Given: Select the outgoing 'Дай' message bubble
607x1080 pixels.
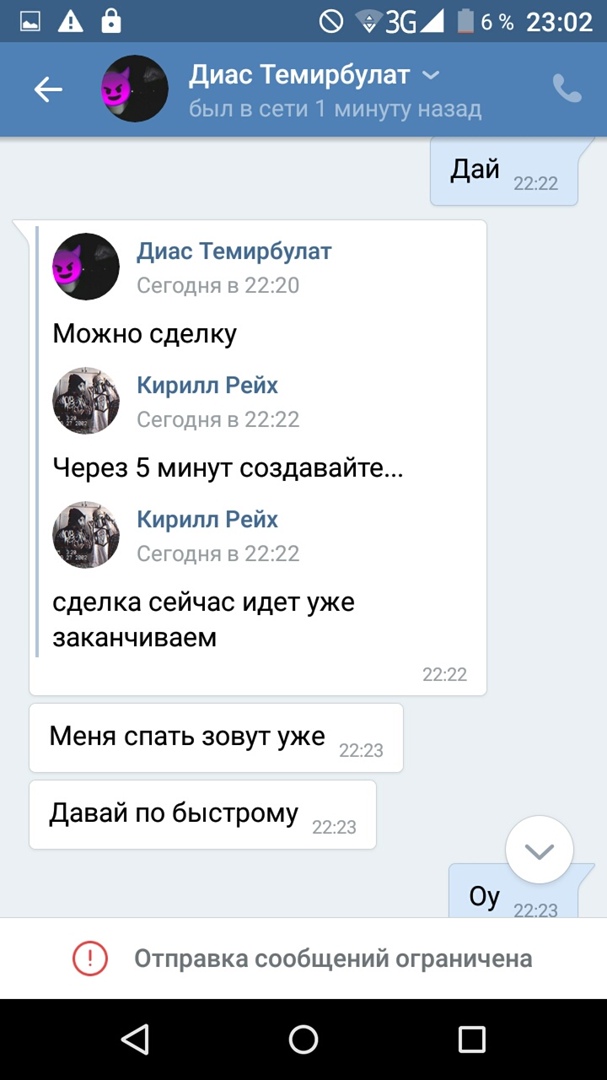Looking at the screenshot, I should (x=504, y=172).
